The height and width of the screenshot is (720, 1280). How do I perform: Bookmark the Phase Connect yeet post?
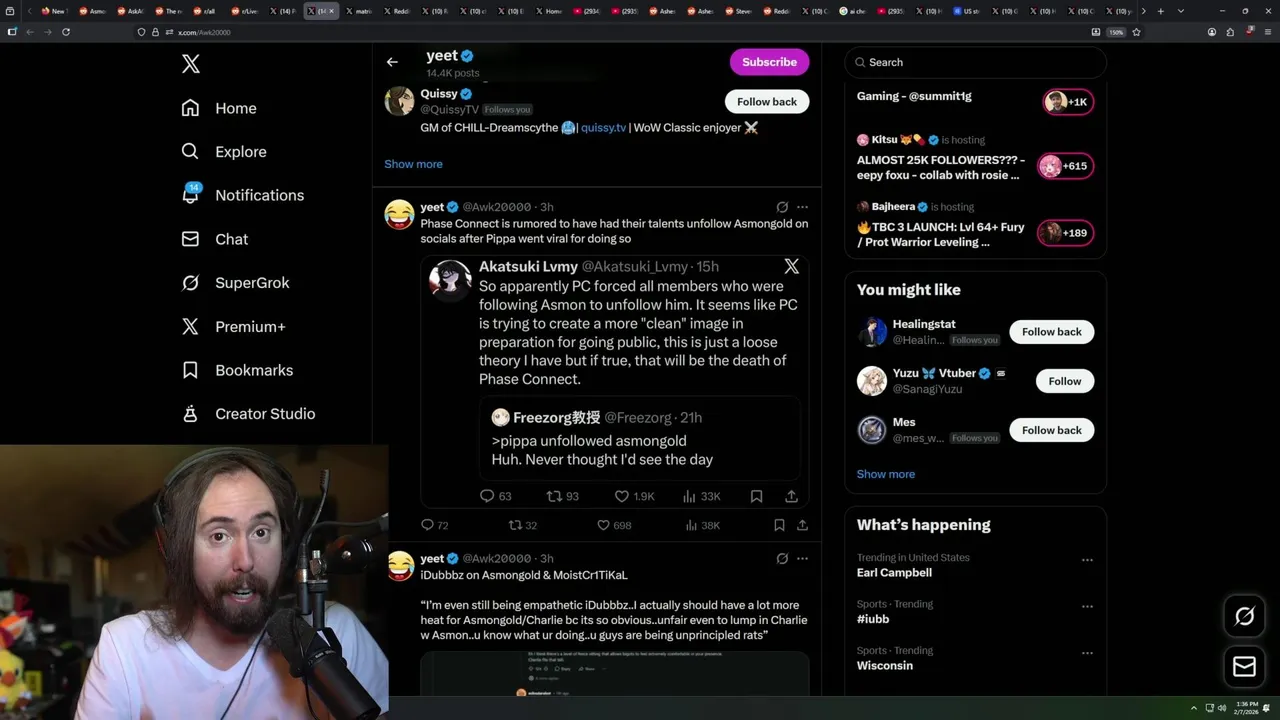pos(779,525)
